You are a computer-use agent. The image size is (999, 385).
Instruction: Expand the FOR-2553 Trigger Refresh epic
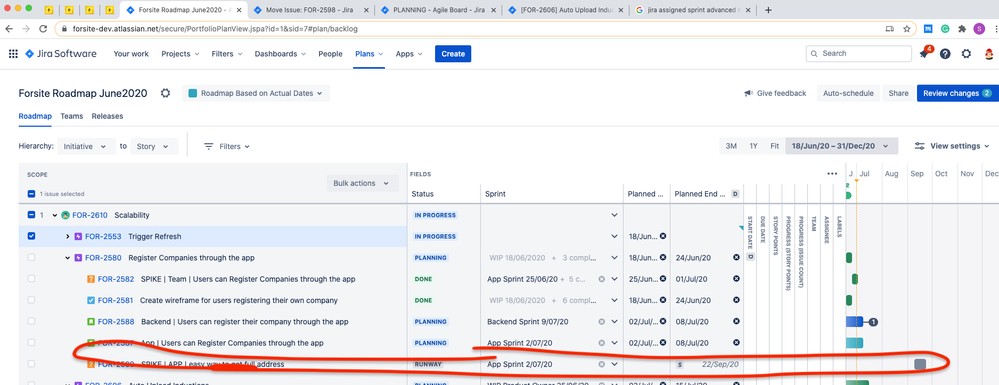point(68,236)
